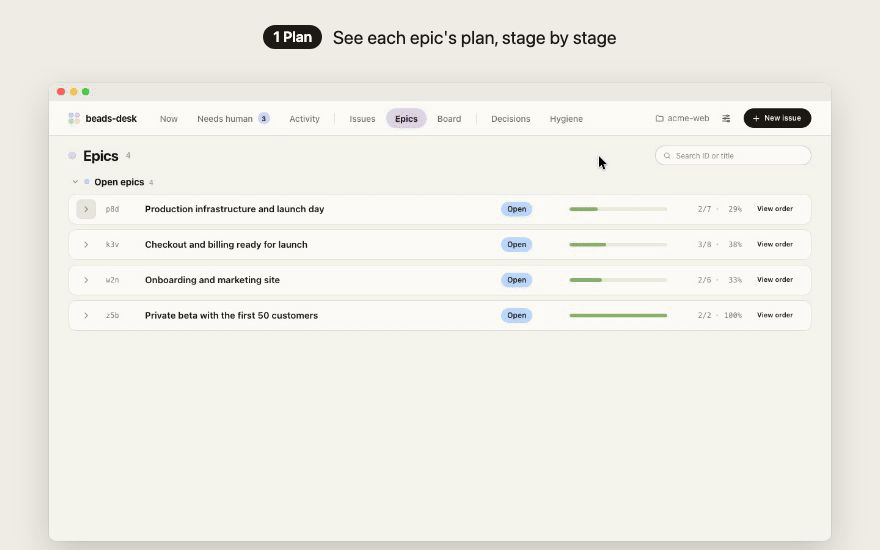880x550 pixels.
Task: Expand the Checkout and billing epic
Action: 86,245
